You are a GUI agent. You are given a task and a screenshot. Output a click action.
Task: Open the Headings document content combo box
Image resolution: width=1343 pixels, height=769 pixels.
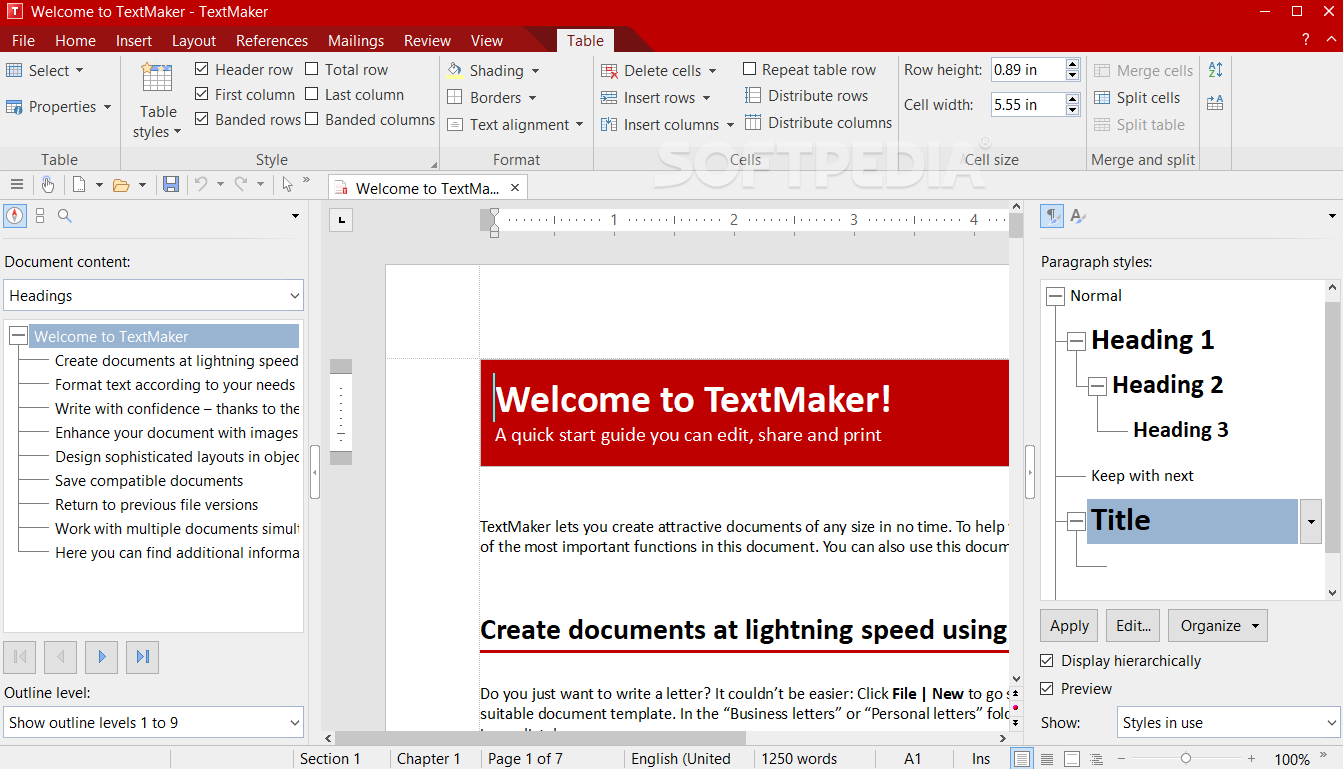pos(154,295)
